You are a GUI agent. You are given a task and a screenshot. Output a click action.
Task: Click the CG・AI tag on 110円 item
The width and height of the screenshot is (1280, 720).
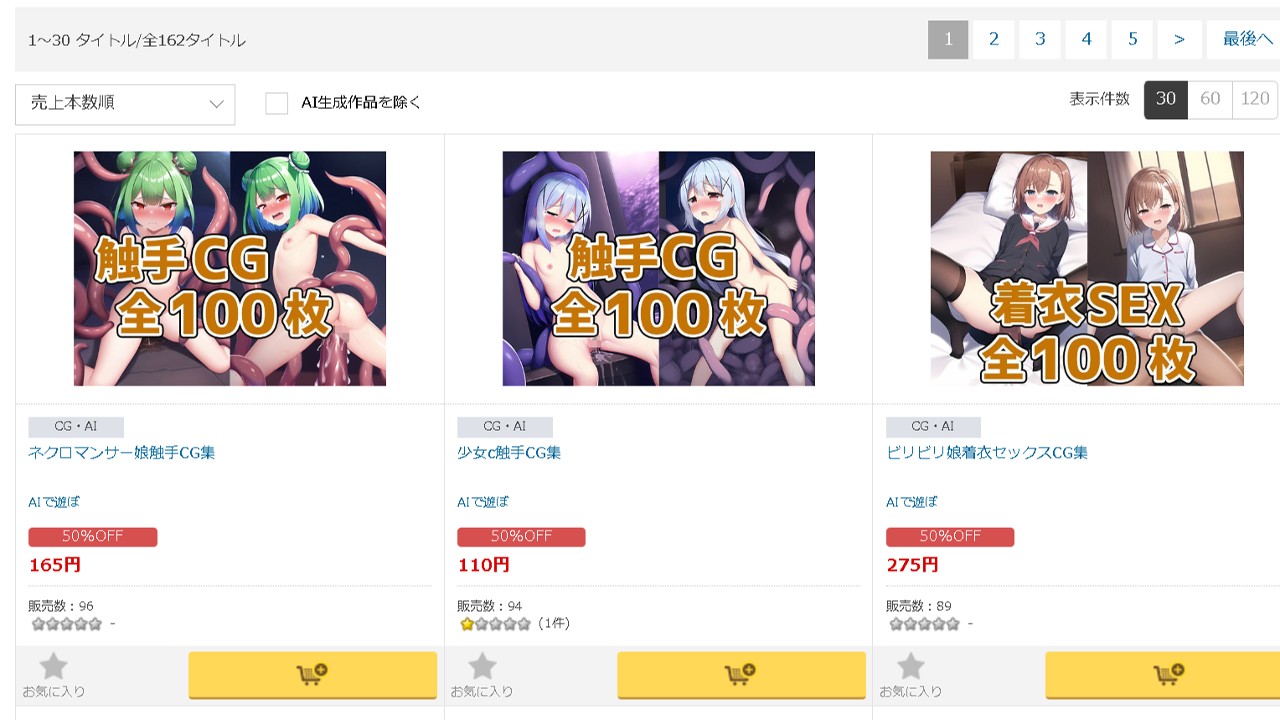coord(505,427)
